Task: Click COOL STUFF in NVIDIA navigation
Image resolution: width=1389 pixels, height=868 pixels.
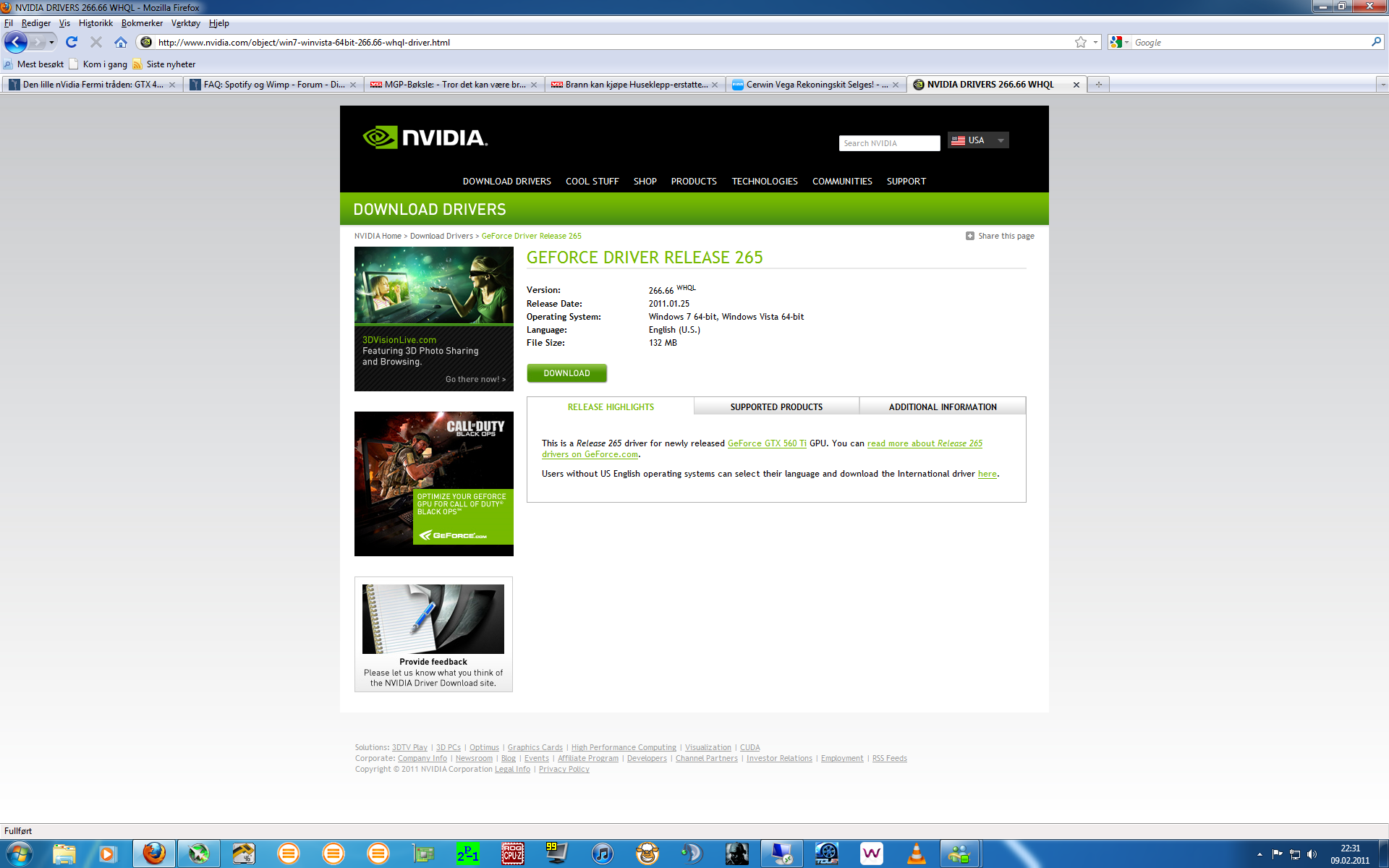Action: click(592, 182)
